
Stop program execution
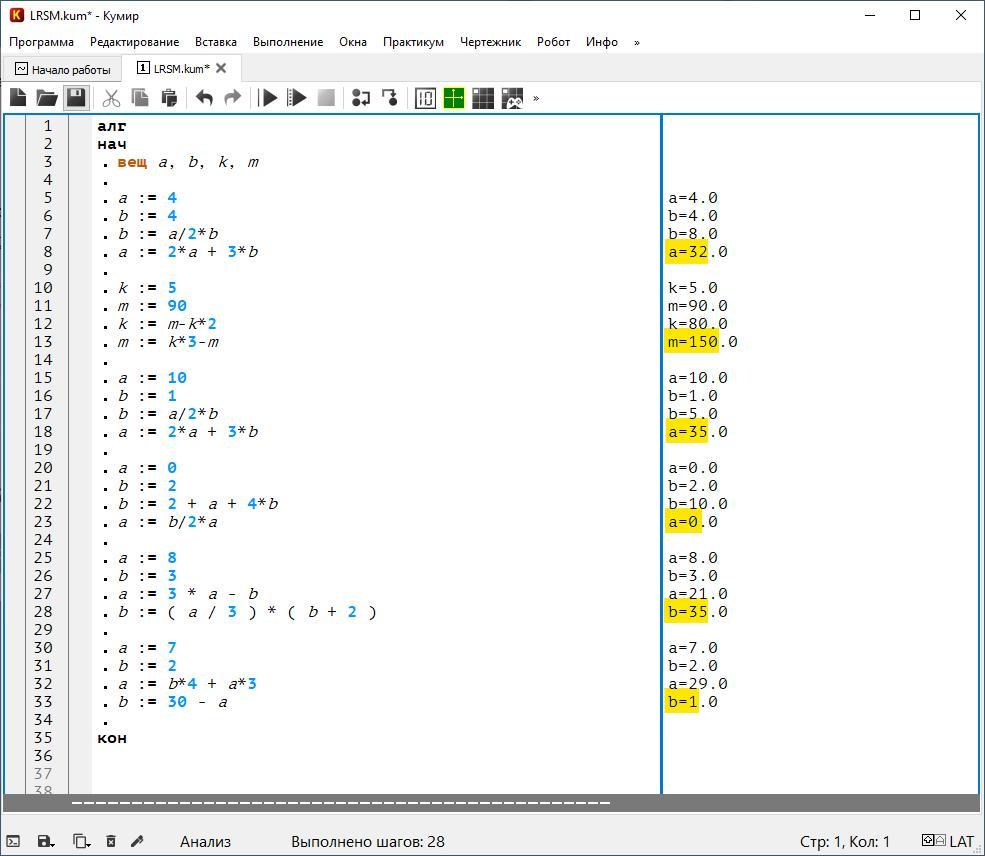click(326, 98)
